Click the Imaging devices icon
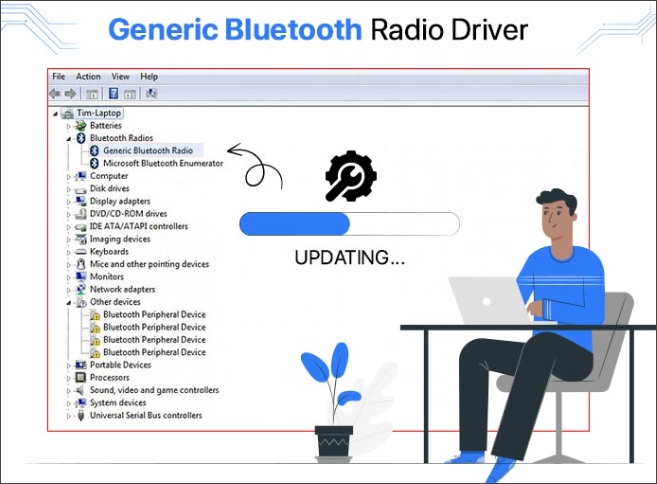 coord(80,239)
